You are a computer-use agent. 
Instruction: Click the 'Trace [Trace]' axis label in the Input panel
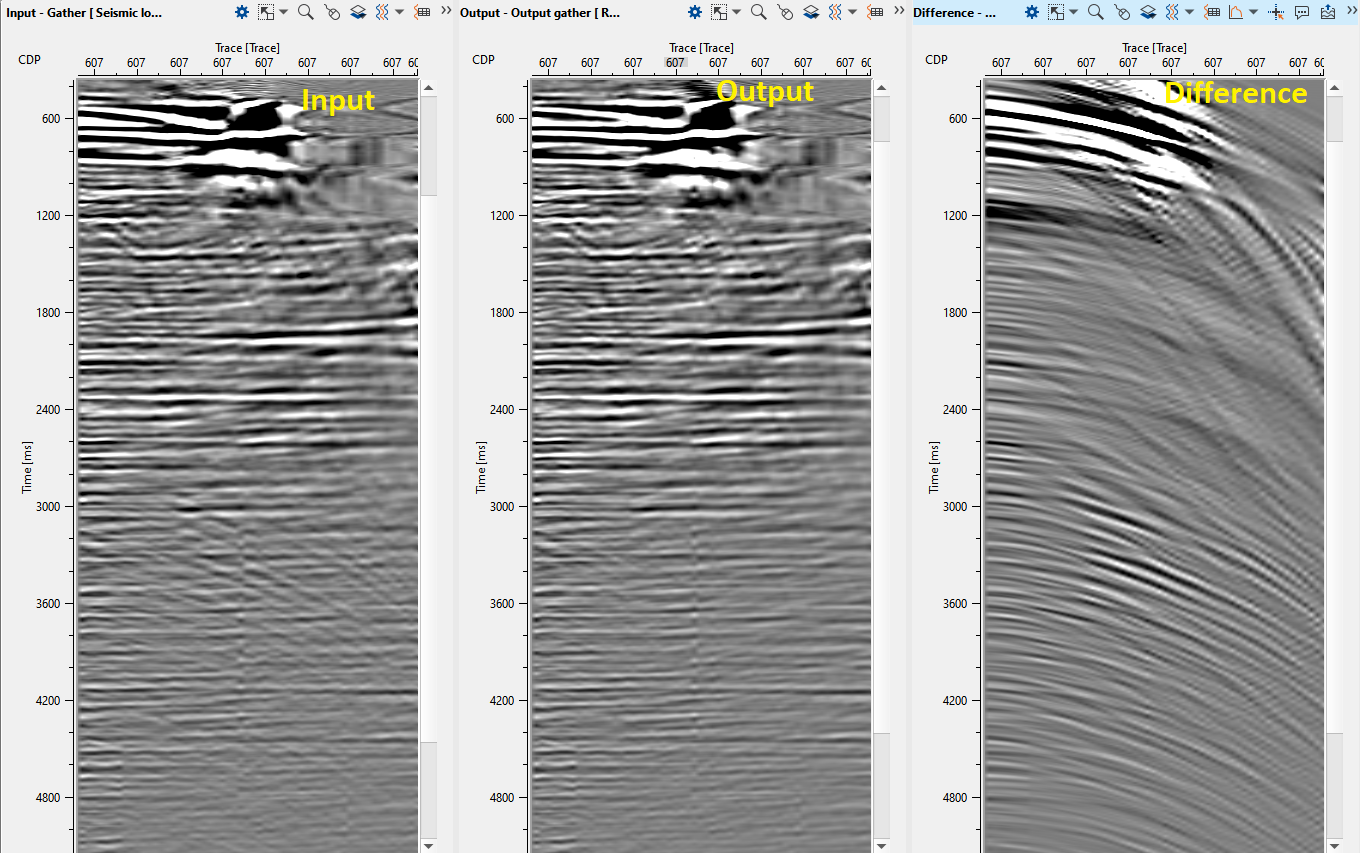(x=247, y=47)
